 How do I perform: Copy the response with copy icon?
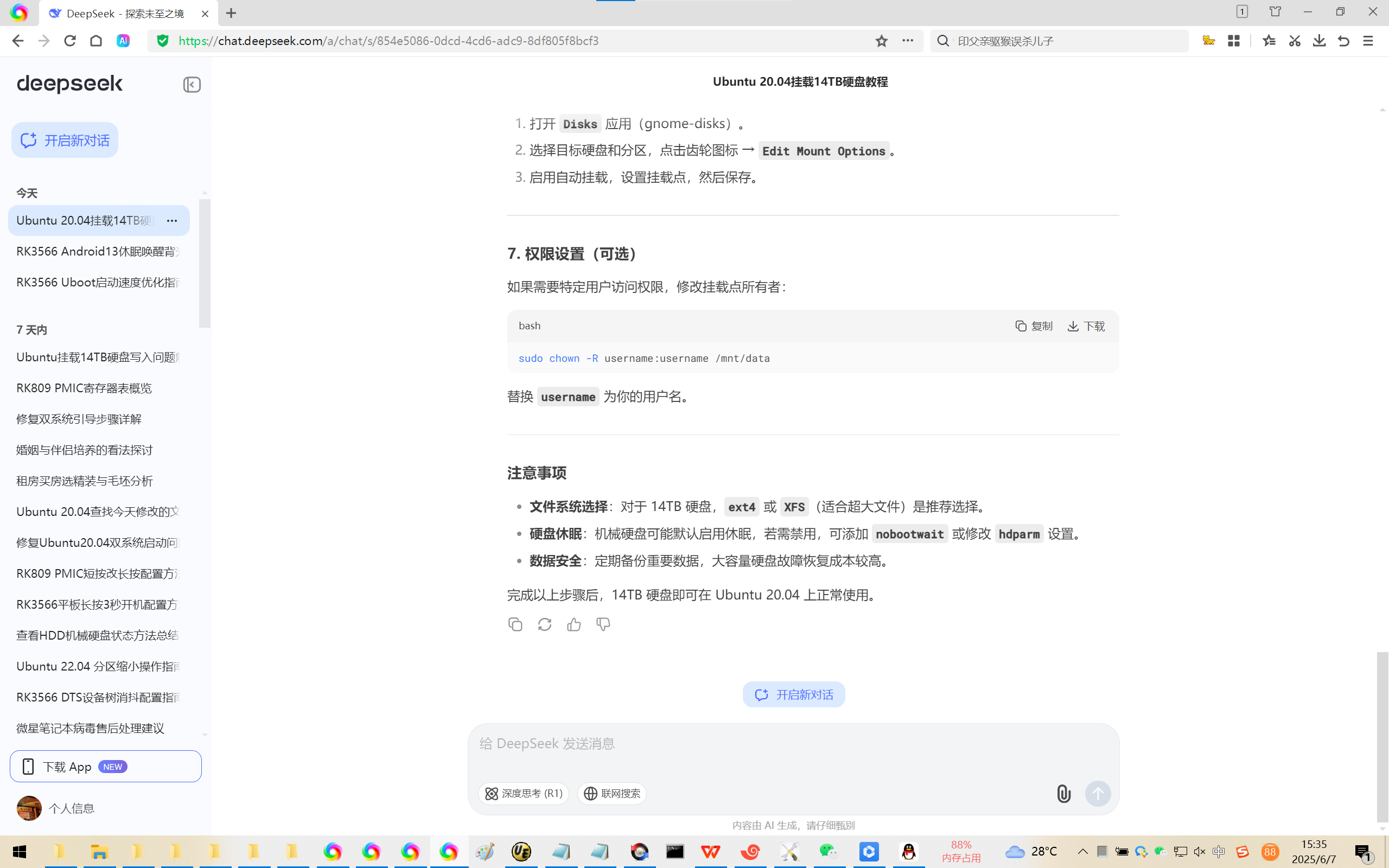pyautogui.click(x=515, y=624)
